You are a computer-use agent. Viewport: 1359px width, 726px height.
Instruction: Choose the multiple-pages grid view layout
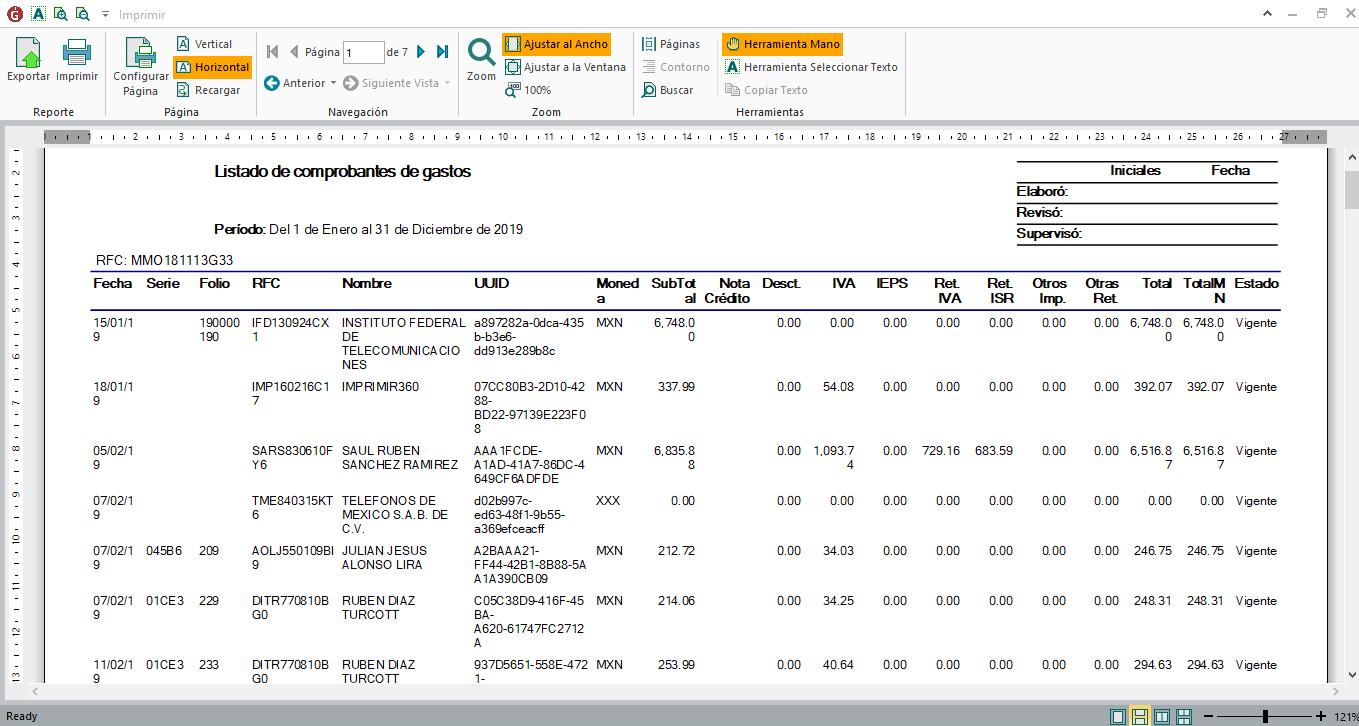tap(1184, 716)
